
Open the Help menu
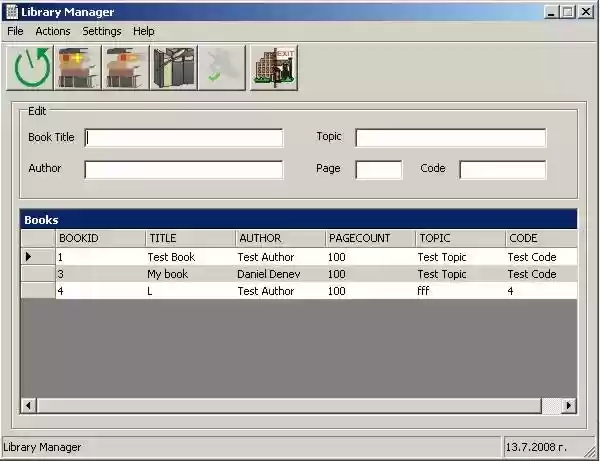[x=143, y=31]
